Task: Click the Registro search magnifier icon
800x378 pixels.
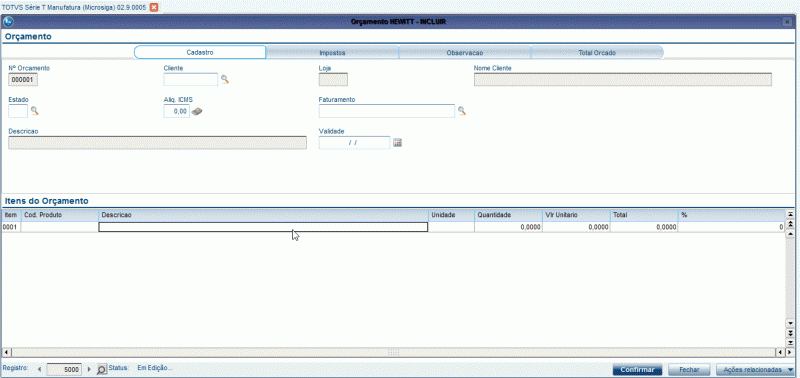Action: click(x=102, y=369)
